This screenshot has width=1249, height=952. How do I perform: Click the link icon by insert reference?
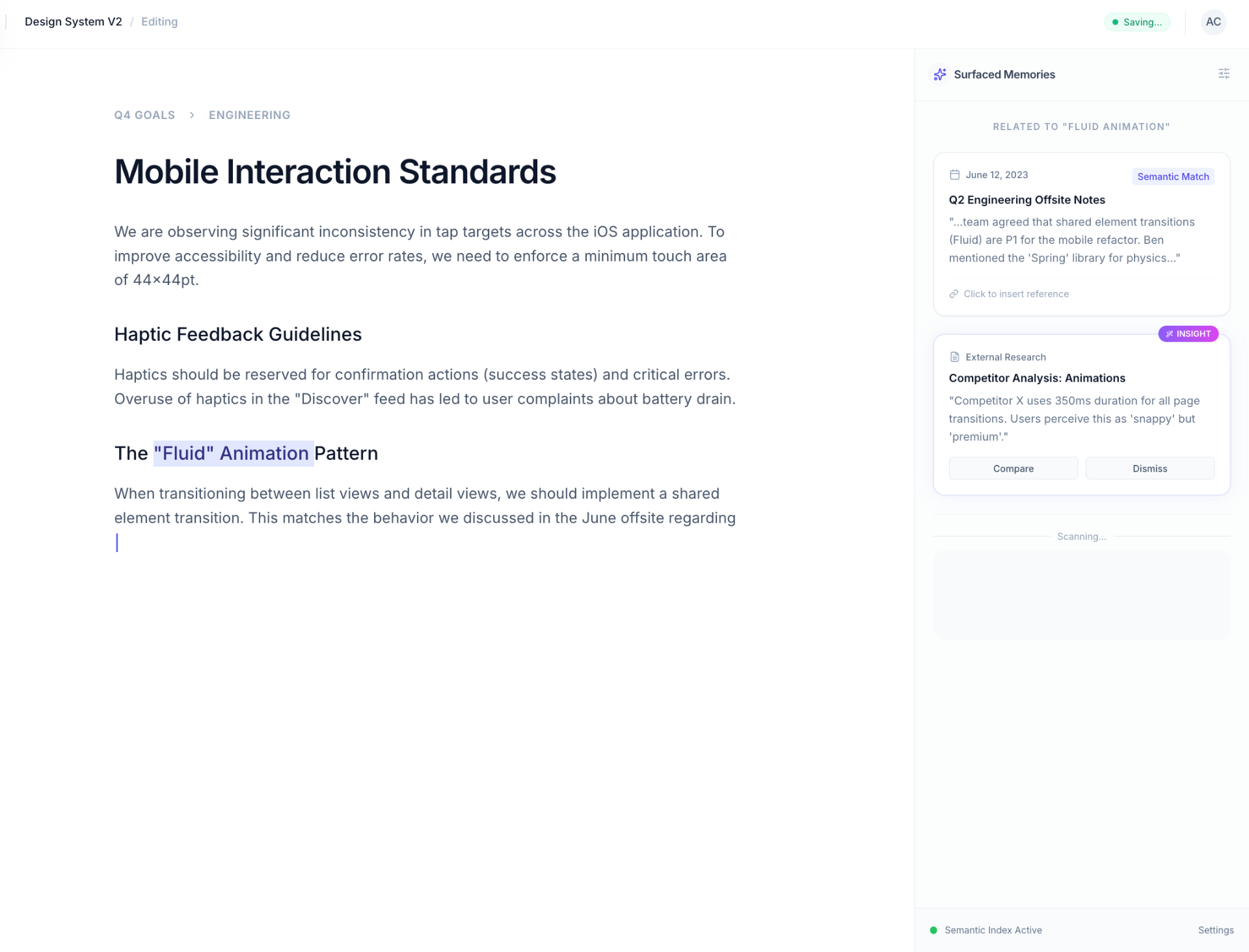tap(954, 294)
